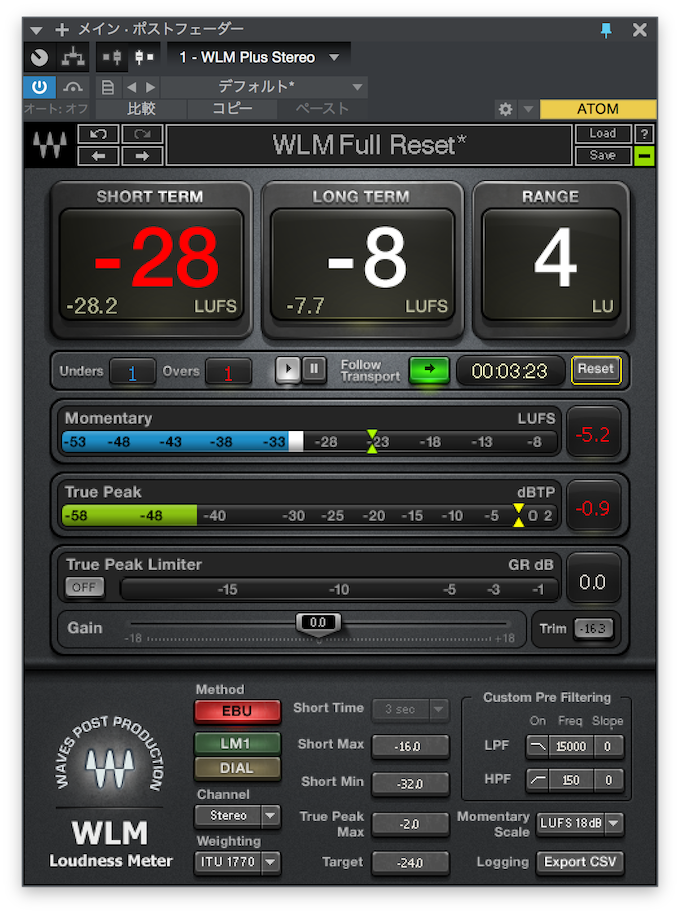Click the Save button

point(603,156)
